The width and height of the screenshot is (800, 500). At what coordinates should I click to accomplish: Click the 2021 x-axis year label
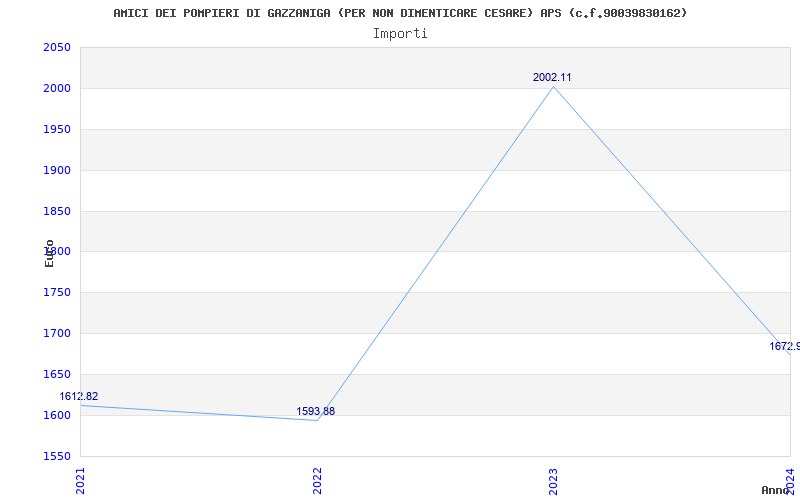tap(81, 481)
